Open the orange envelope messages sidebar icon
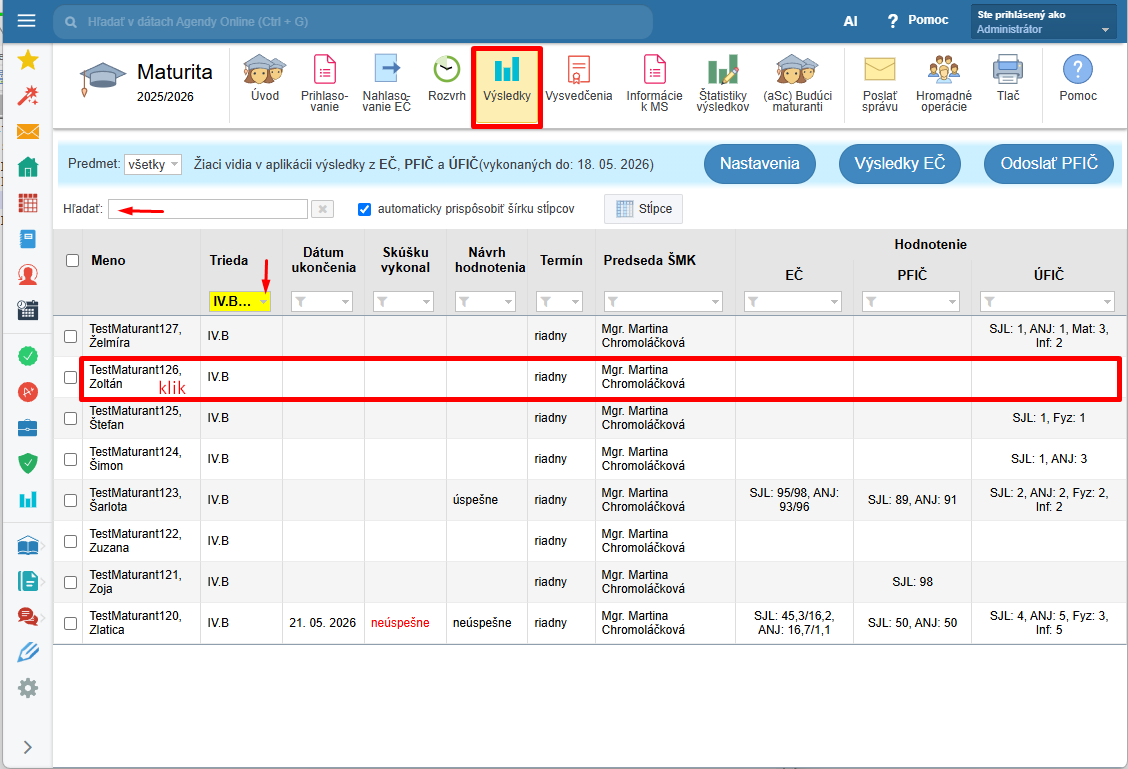This screenshot has width=1128, height=769. point(27,132)
